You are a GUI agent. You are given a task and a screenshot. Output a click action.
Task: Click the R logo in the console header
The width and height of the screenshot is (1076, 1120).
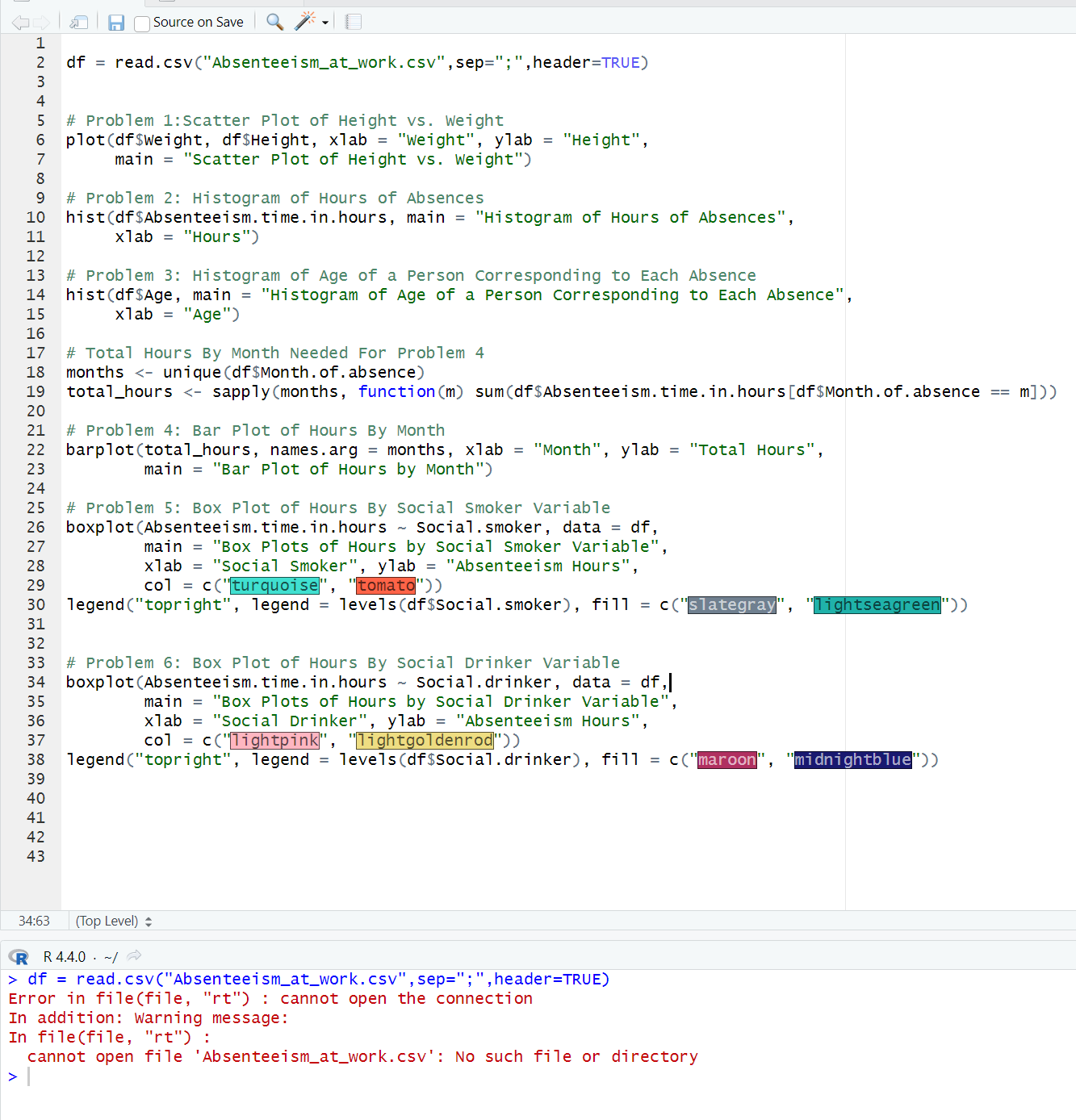tap(18, 956)
